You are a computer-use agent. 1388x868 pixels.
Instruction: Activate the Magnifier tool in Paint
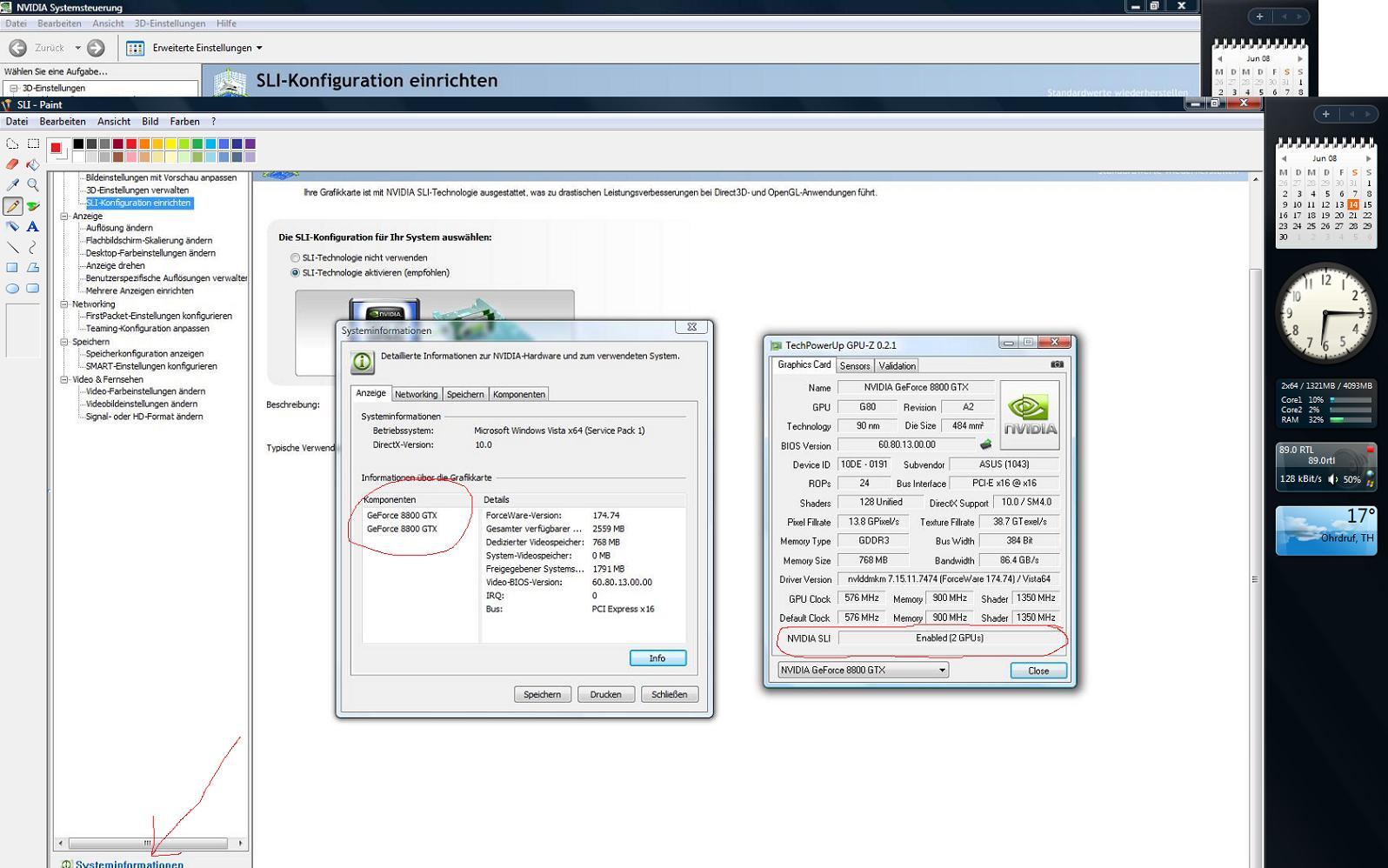(x=33, y=185)
